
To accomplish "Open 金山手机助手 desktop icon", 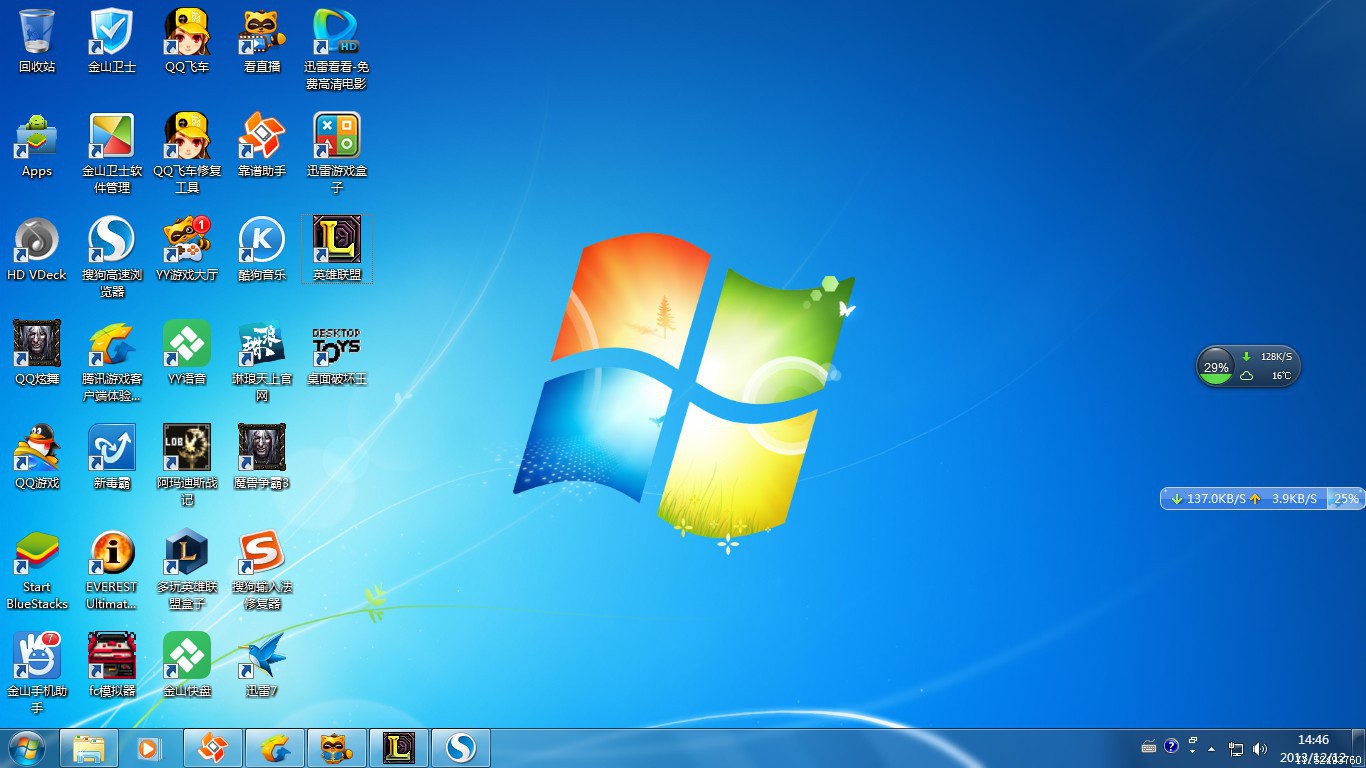I will pos(37,673).
